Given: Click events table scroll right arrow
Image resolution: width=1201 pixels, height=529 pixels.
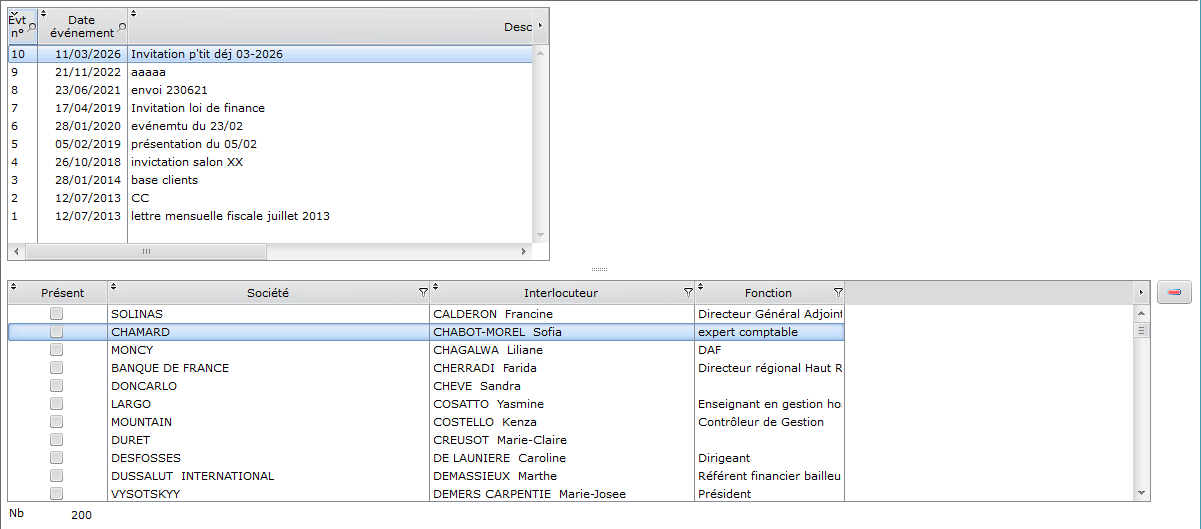Looking at the screenshot, I should (526, 252).
